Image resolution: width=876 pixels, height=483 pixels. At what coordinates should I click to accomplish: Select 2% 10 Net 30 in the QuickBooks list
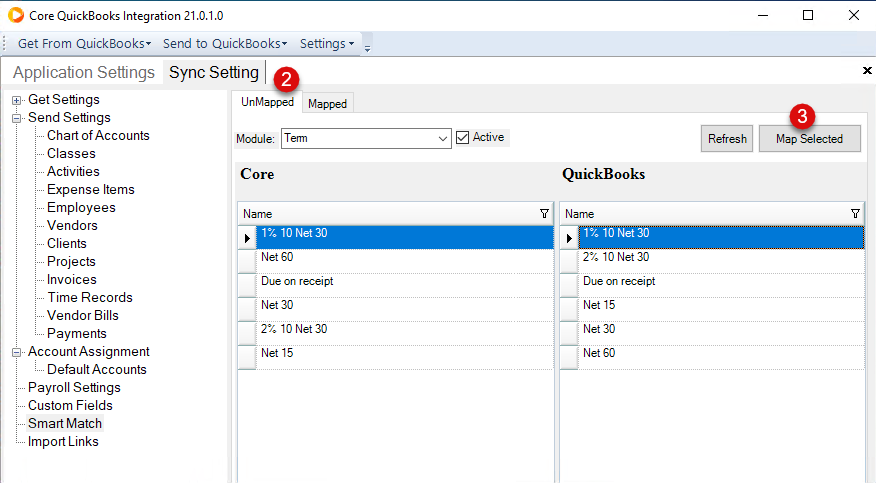(721, 261)
